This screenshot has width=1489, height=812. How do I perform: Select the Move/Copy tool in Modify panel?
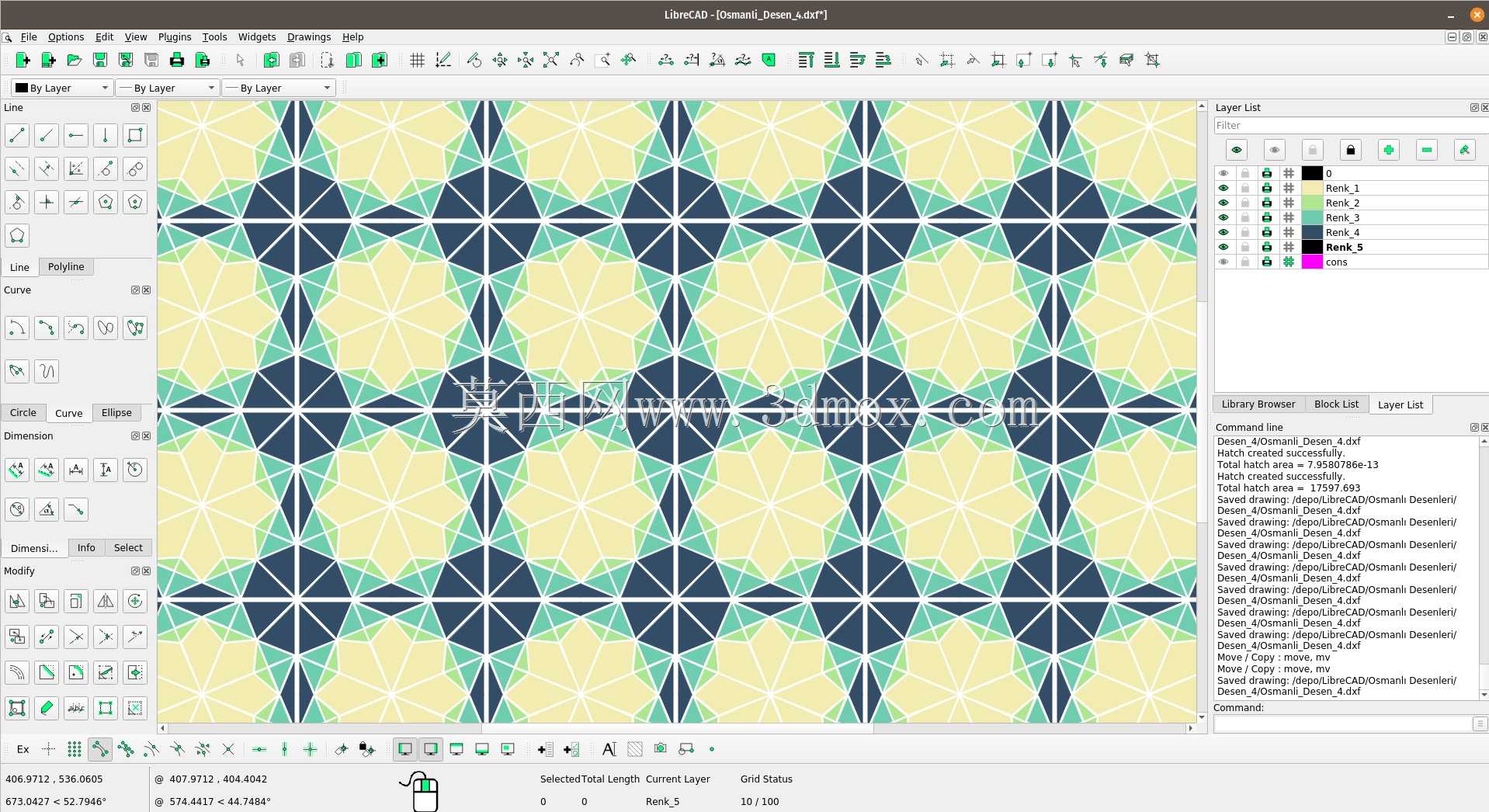click(17, 601)
